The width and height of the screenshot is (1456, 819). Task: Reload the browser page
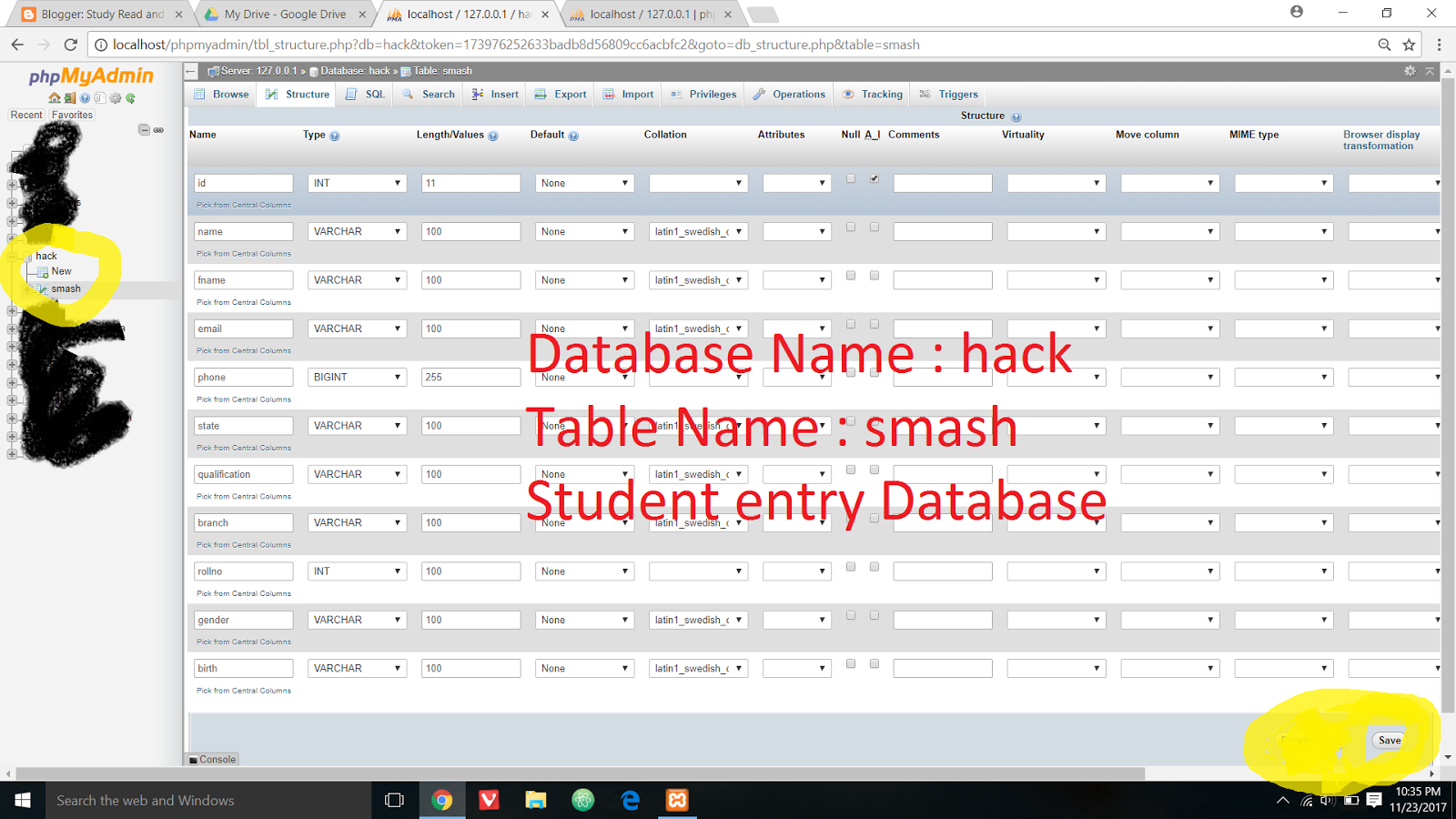tap(71, 45)
